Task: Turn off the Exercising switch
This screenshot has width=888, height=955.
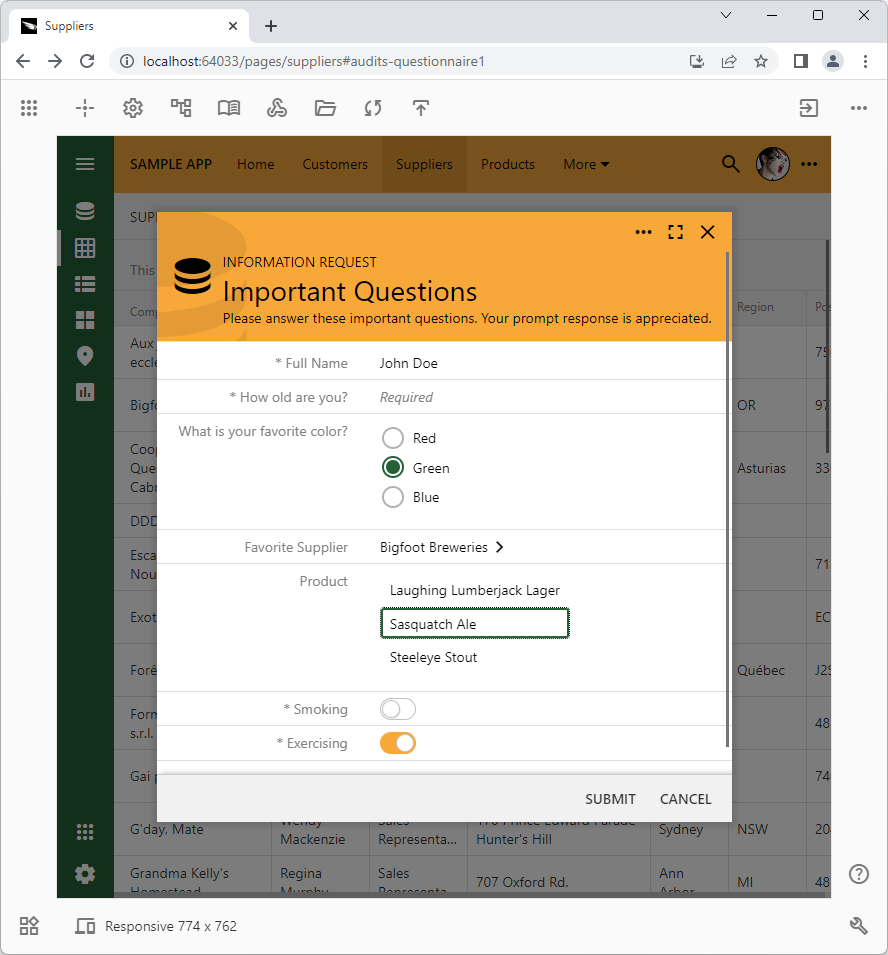Action: pos(397,743)
